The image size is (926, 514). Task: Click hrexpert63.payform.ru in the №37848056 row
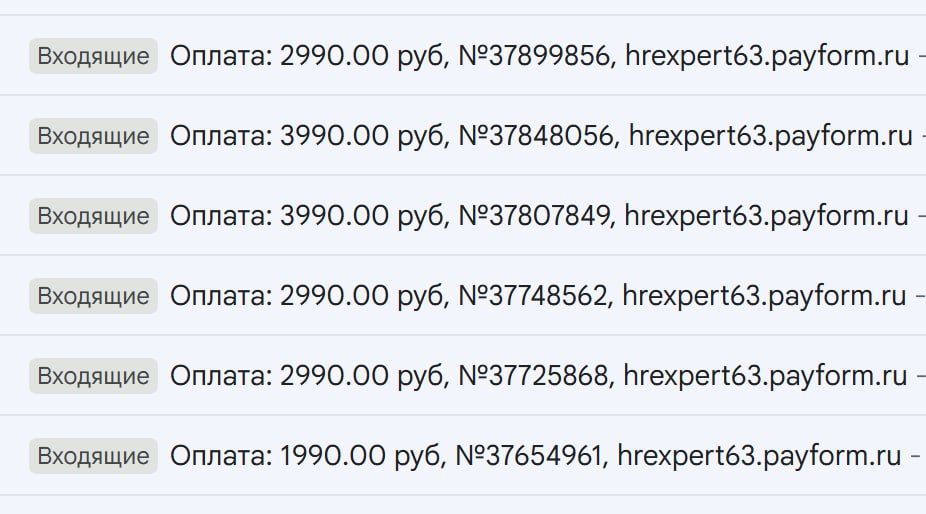tap(770, 136)
